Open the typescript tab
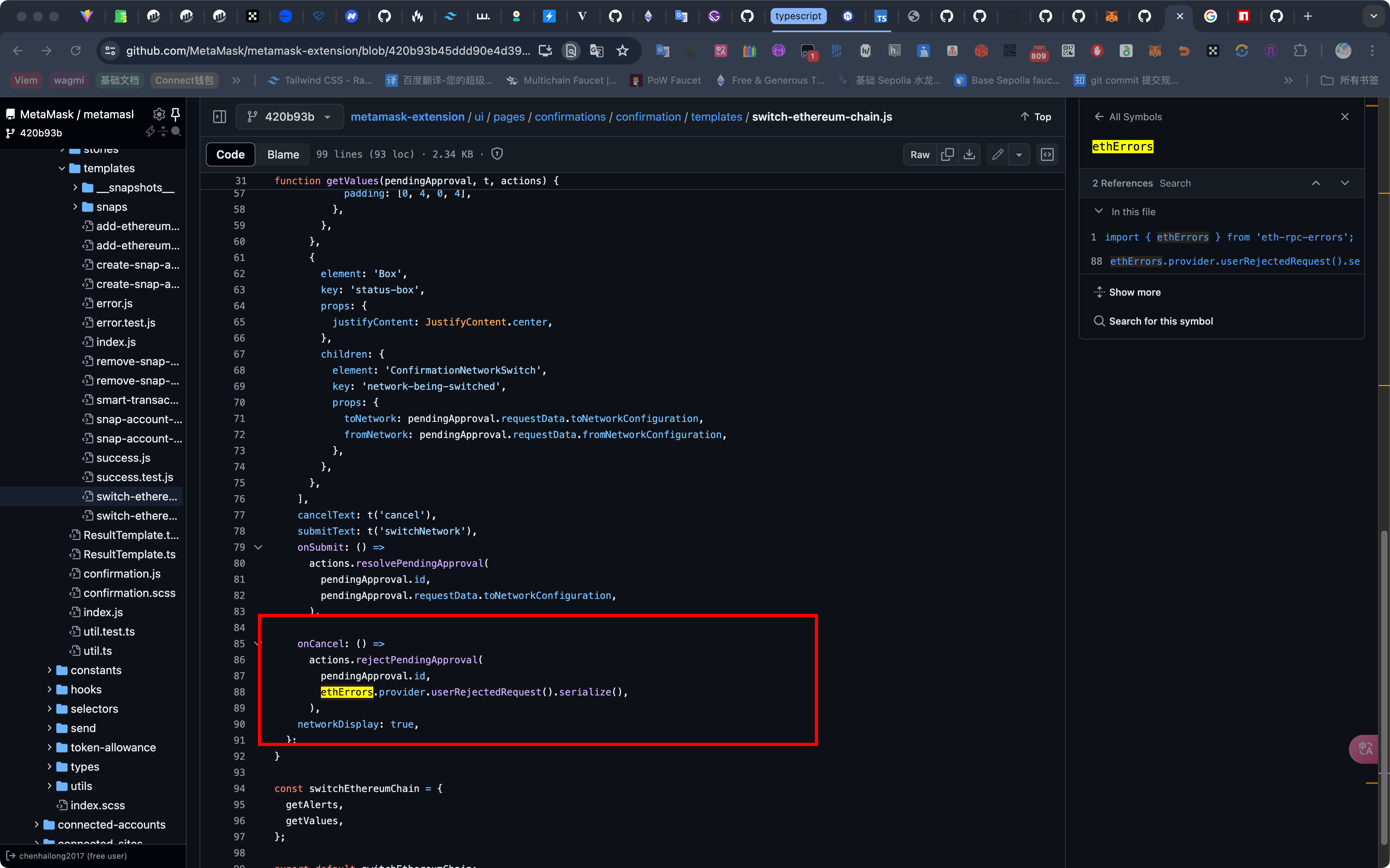 798,16
